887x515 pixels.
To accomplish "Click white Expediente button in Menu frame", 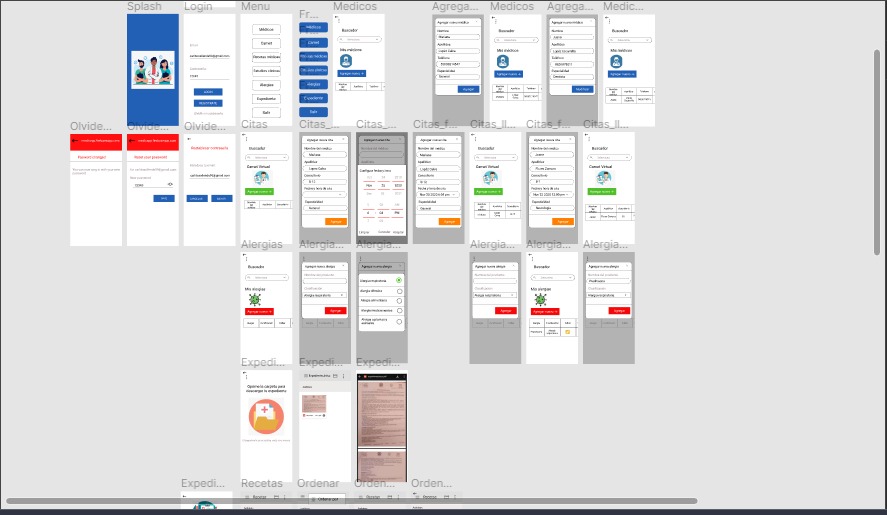I will 266,98.
